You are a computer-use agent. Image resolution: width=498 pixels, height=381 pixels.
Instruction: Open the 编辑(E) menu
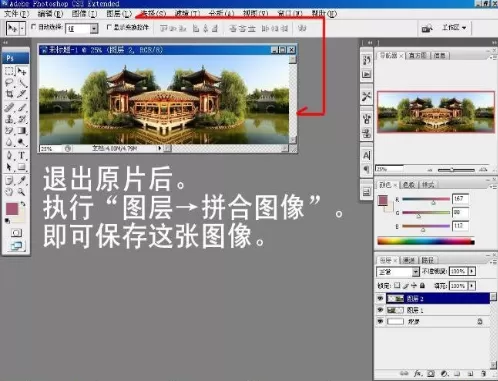(50, 14)
